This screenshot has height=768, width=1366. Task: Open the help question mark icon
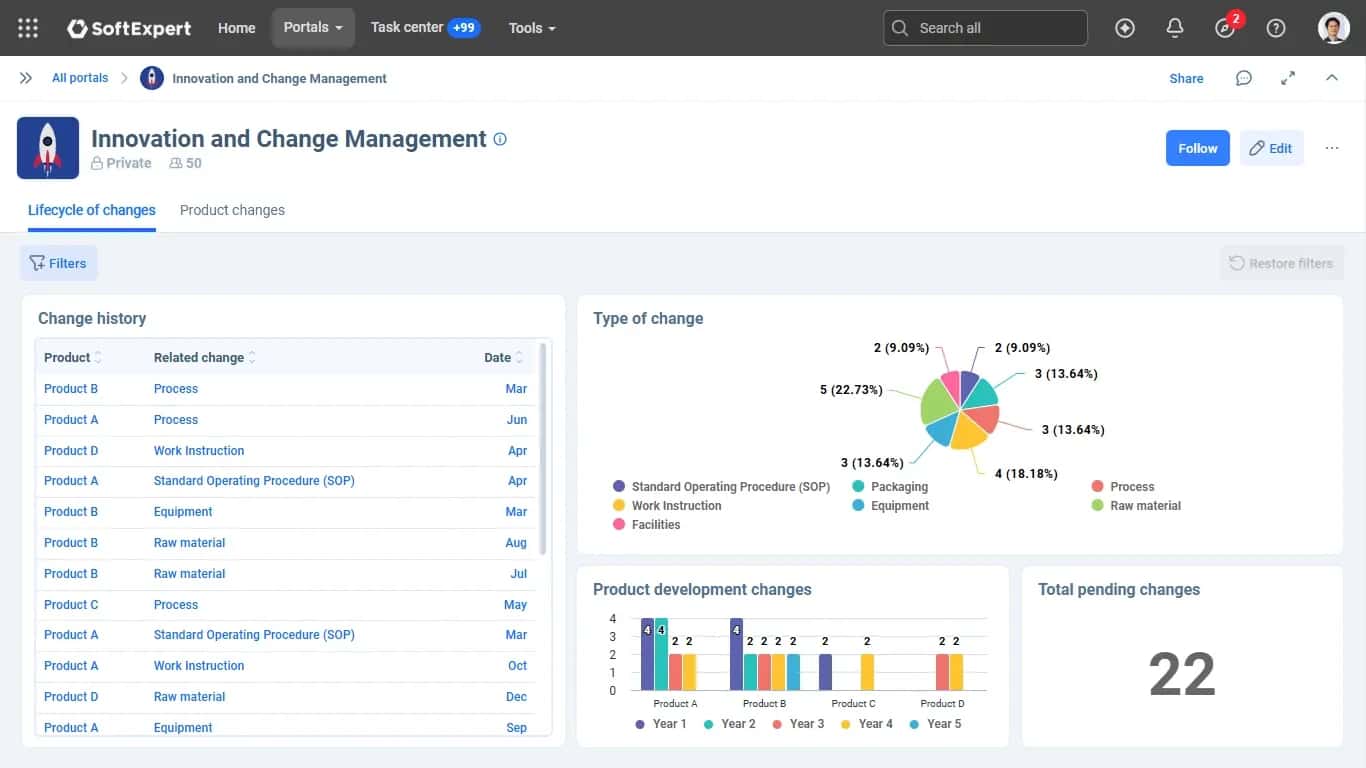pos(1276,28)
